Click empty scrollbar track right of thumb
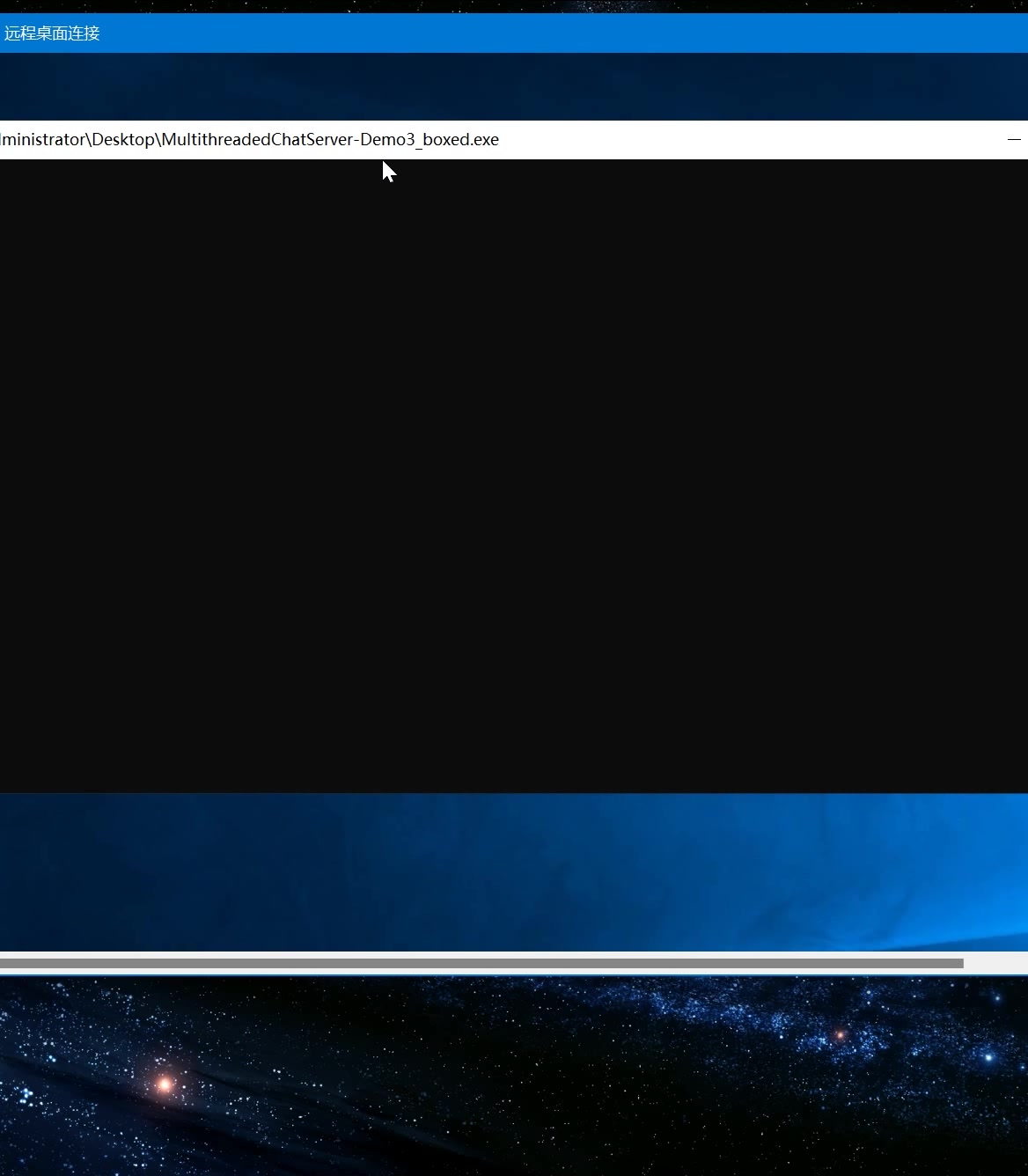Viewport: 1028px width, 1176px height. click(x=995, y=963)
